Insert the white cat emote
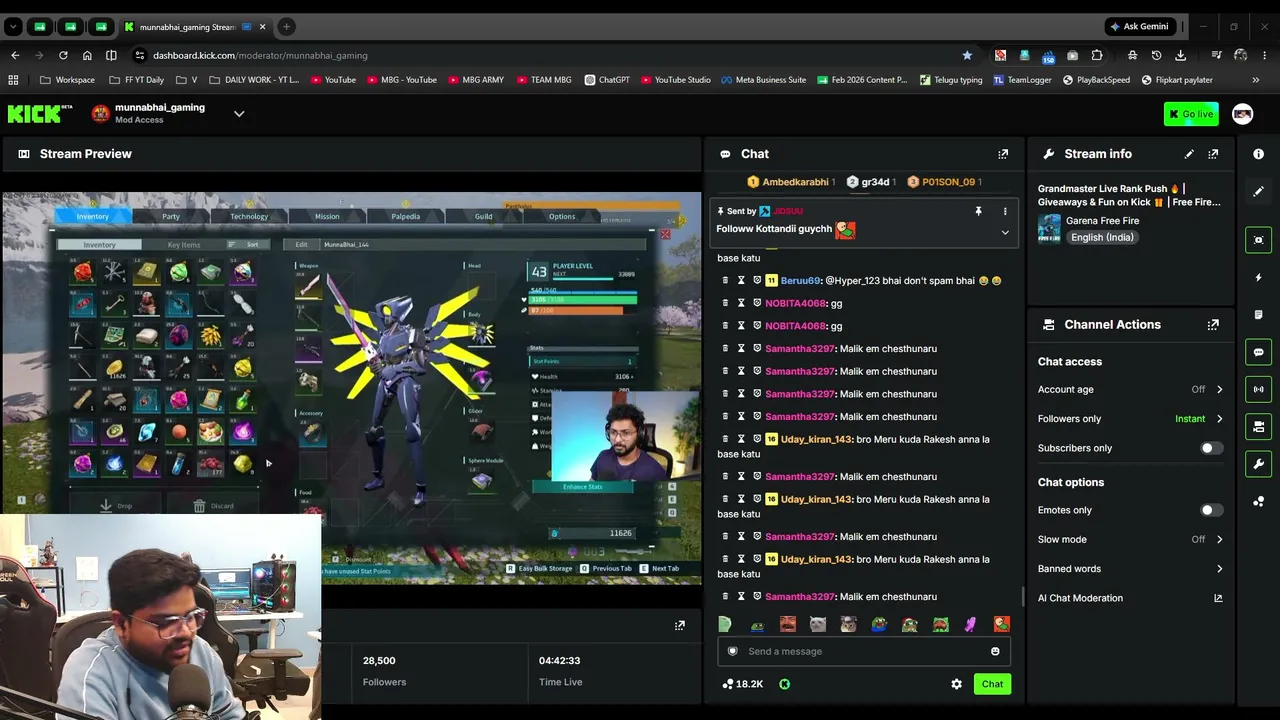Viewport: 1280px width, 720px height. point(818,624)
